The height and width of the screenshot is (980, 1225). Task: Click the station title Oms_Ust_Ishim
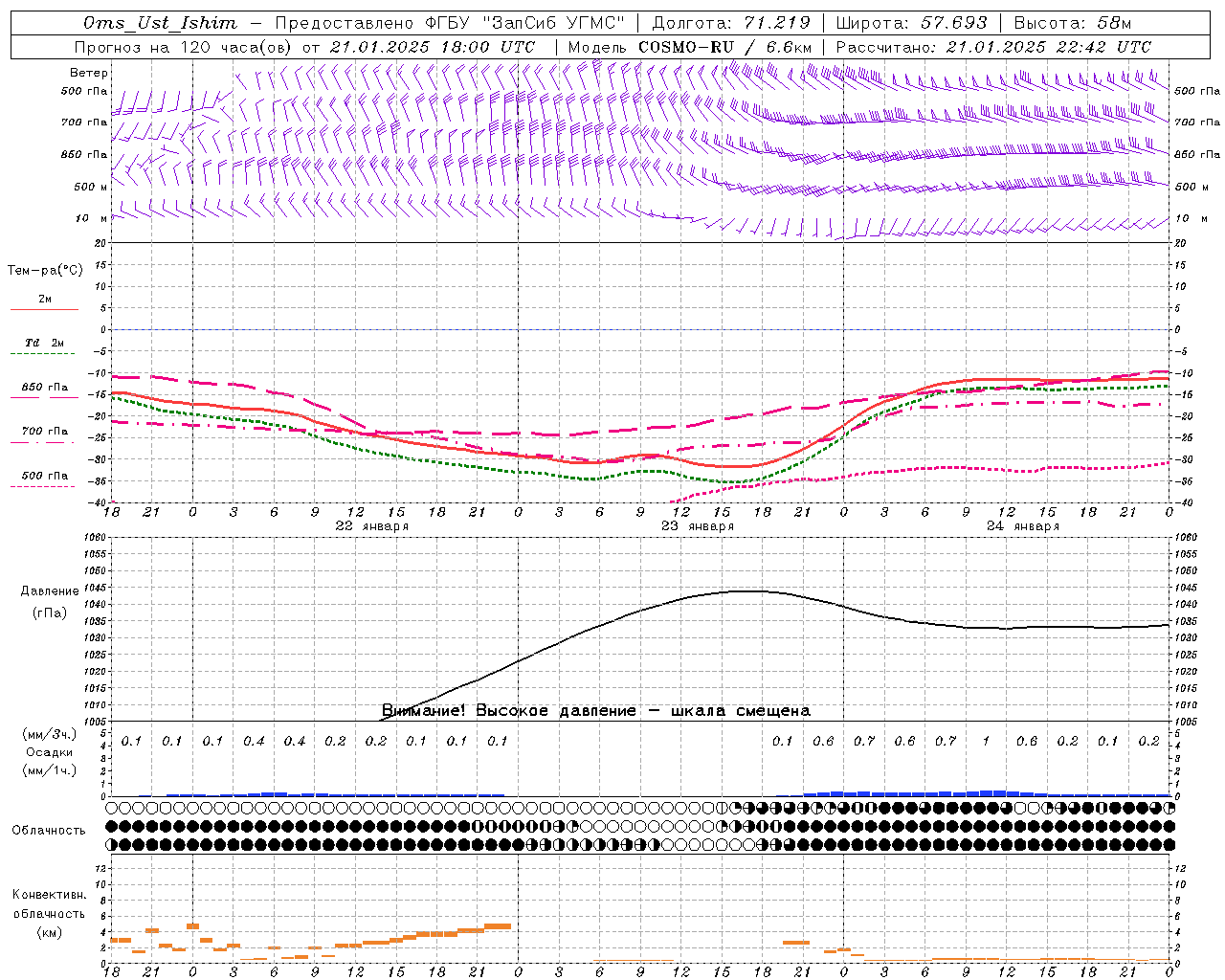click(x=160, y=23)
